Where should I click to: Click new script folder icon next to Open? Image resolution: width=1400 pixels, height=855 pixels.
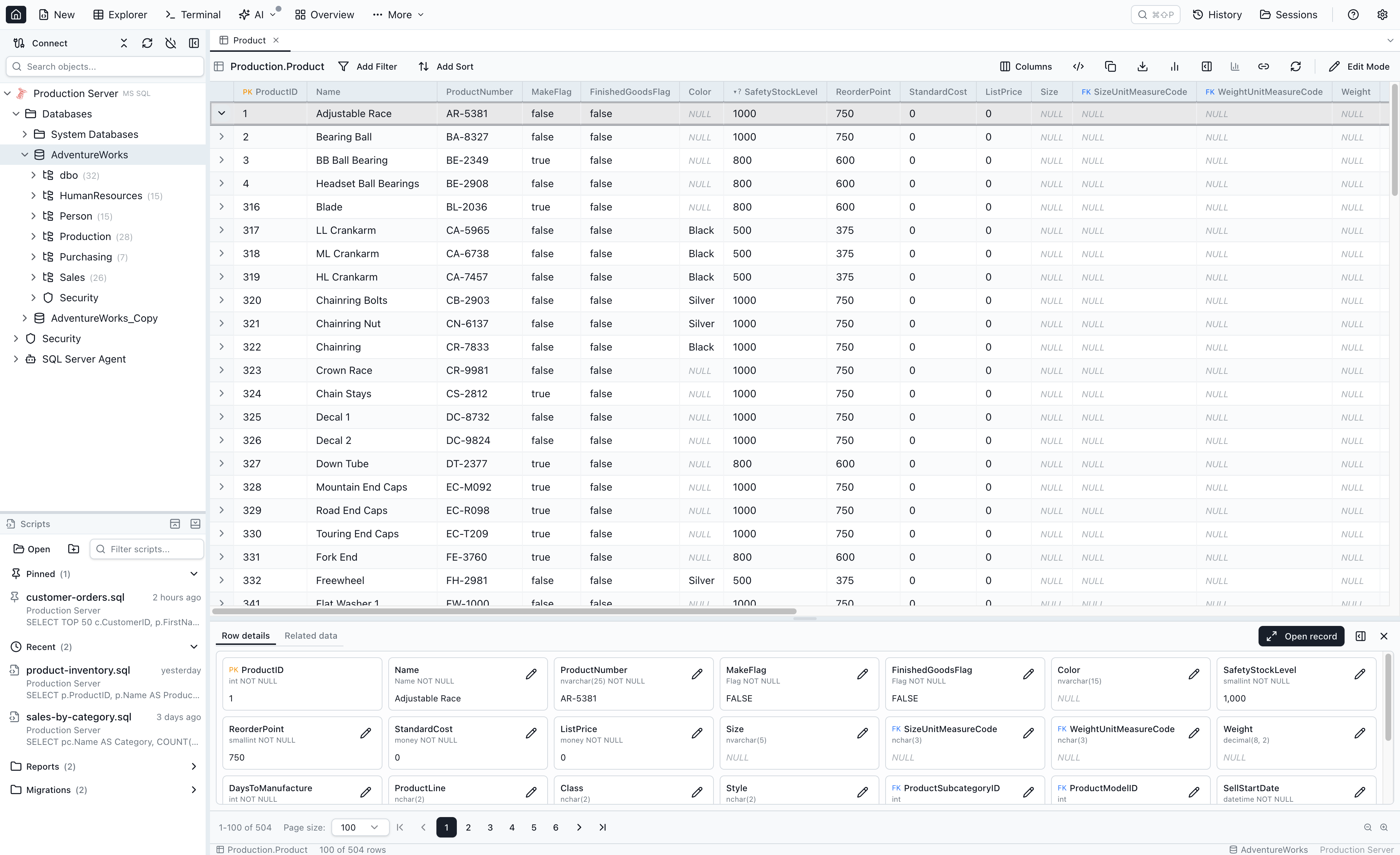(74, 549)
